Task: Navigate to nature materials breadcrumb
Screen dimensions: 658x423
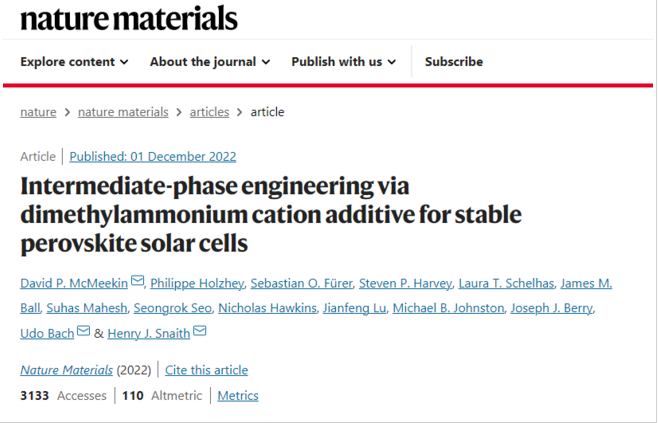Action: coord(123,112)
